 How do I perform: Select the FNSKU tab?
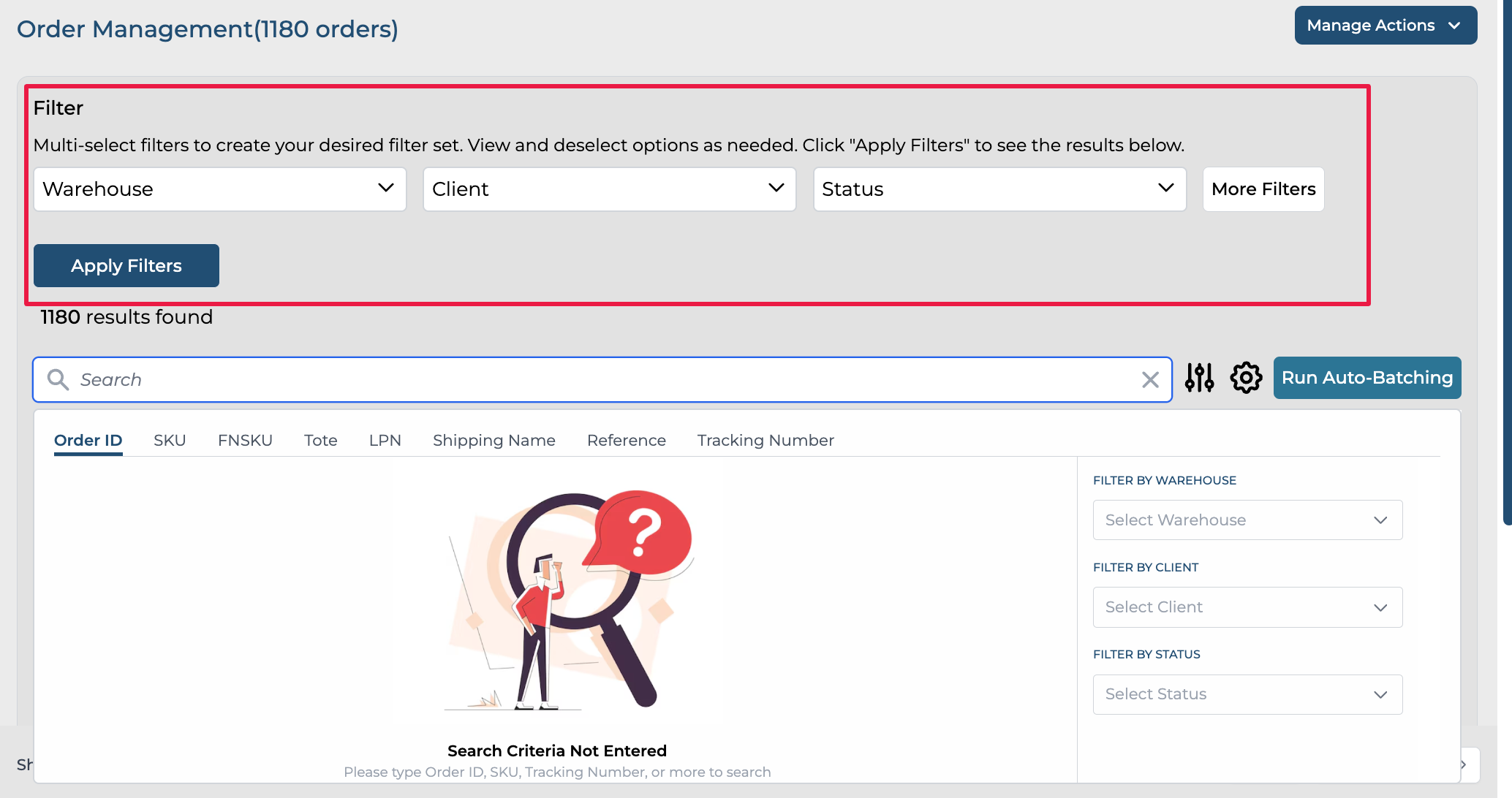[245, 440]
